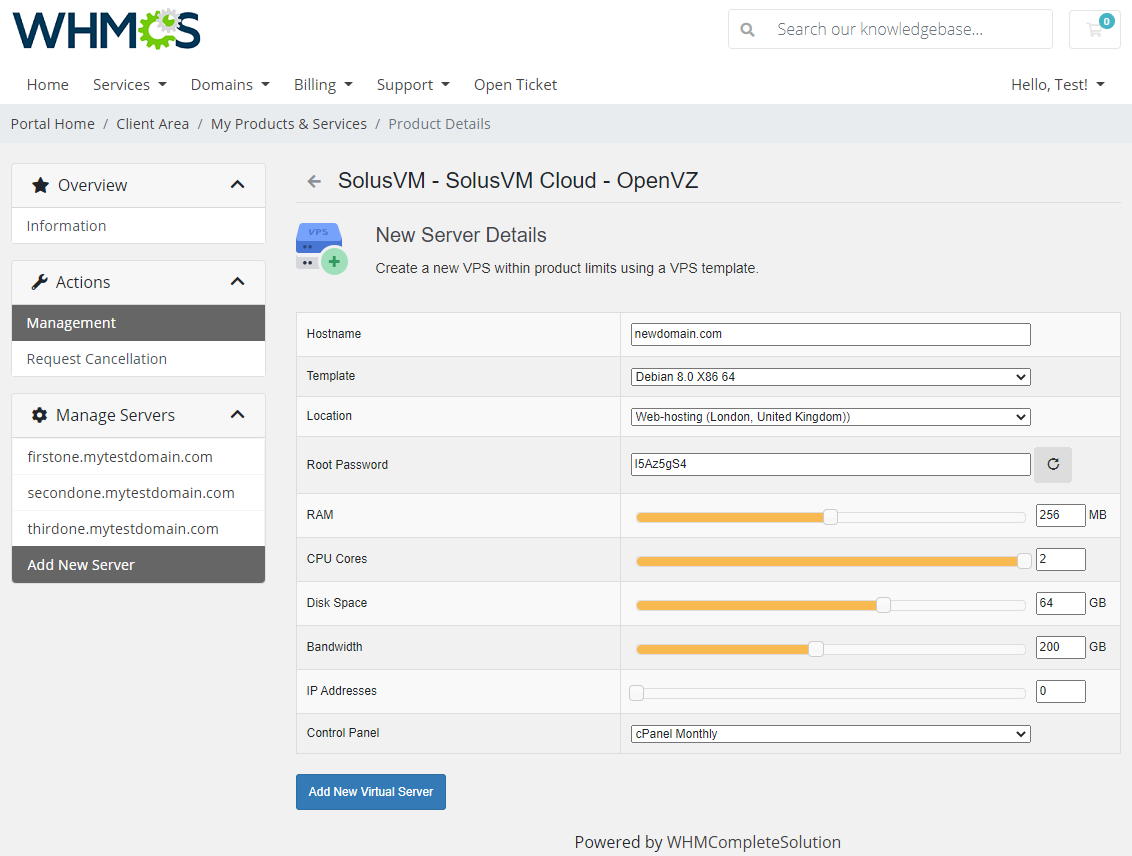Open secondone.mytestdomain.com server

[x=139, y=493]
